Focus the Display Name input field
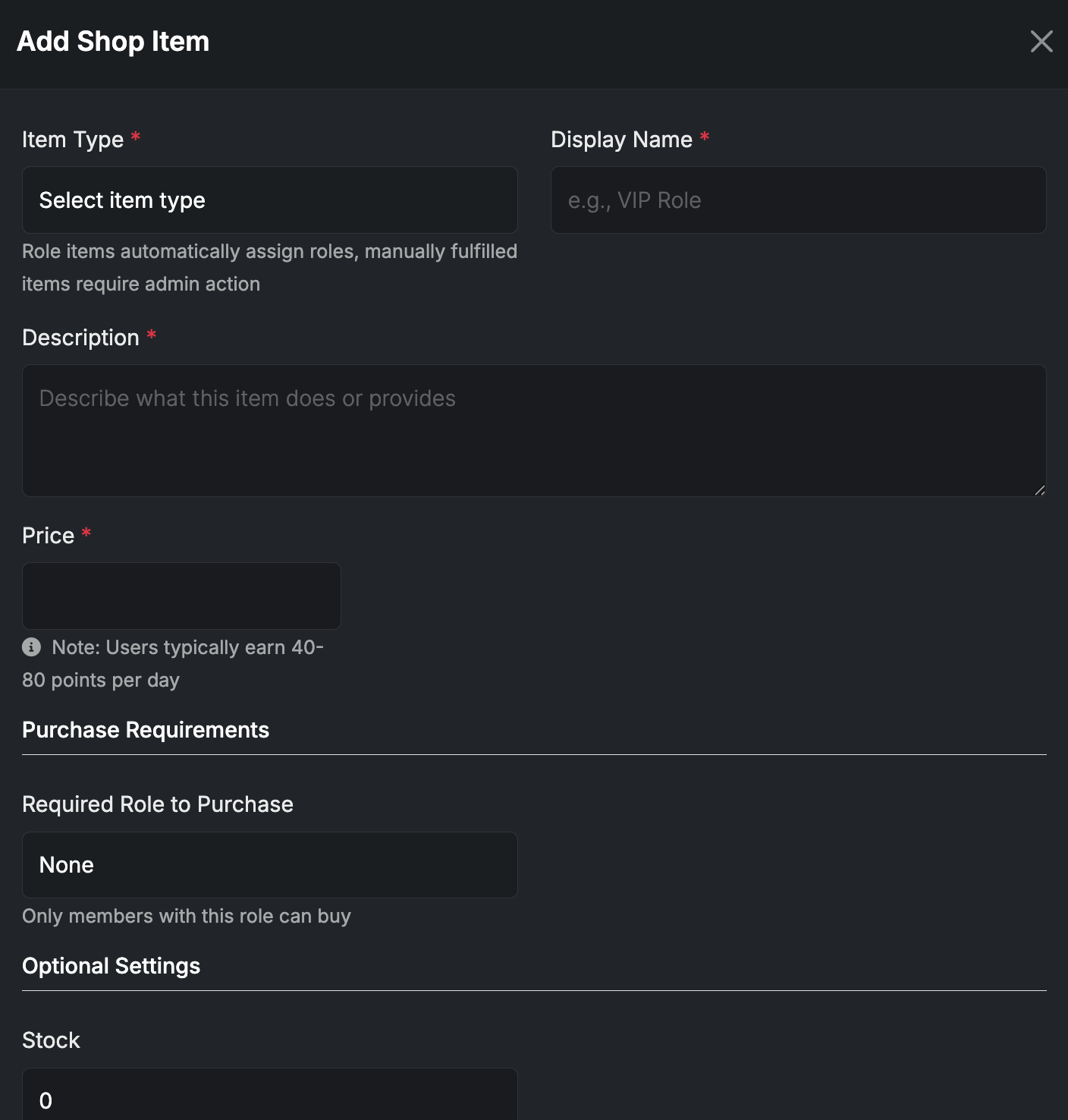The image size is (1068, 1120). coord(798,200)
